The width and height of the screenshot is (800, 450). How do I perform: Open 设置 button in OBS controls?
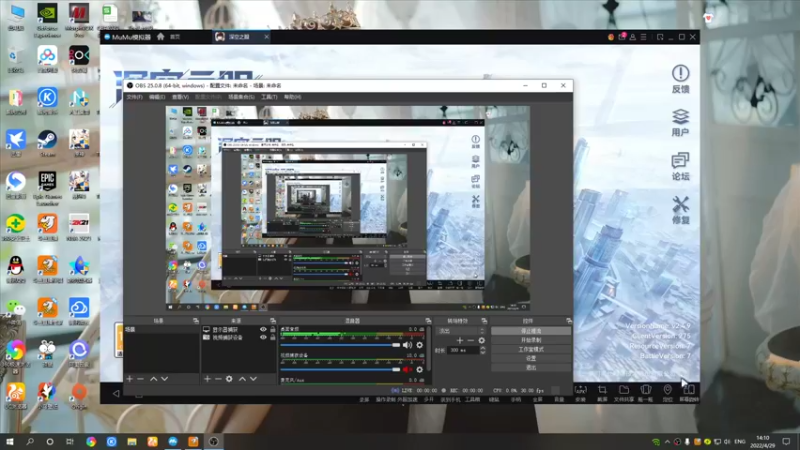[531, 359]
